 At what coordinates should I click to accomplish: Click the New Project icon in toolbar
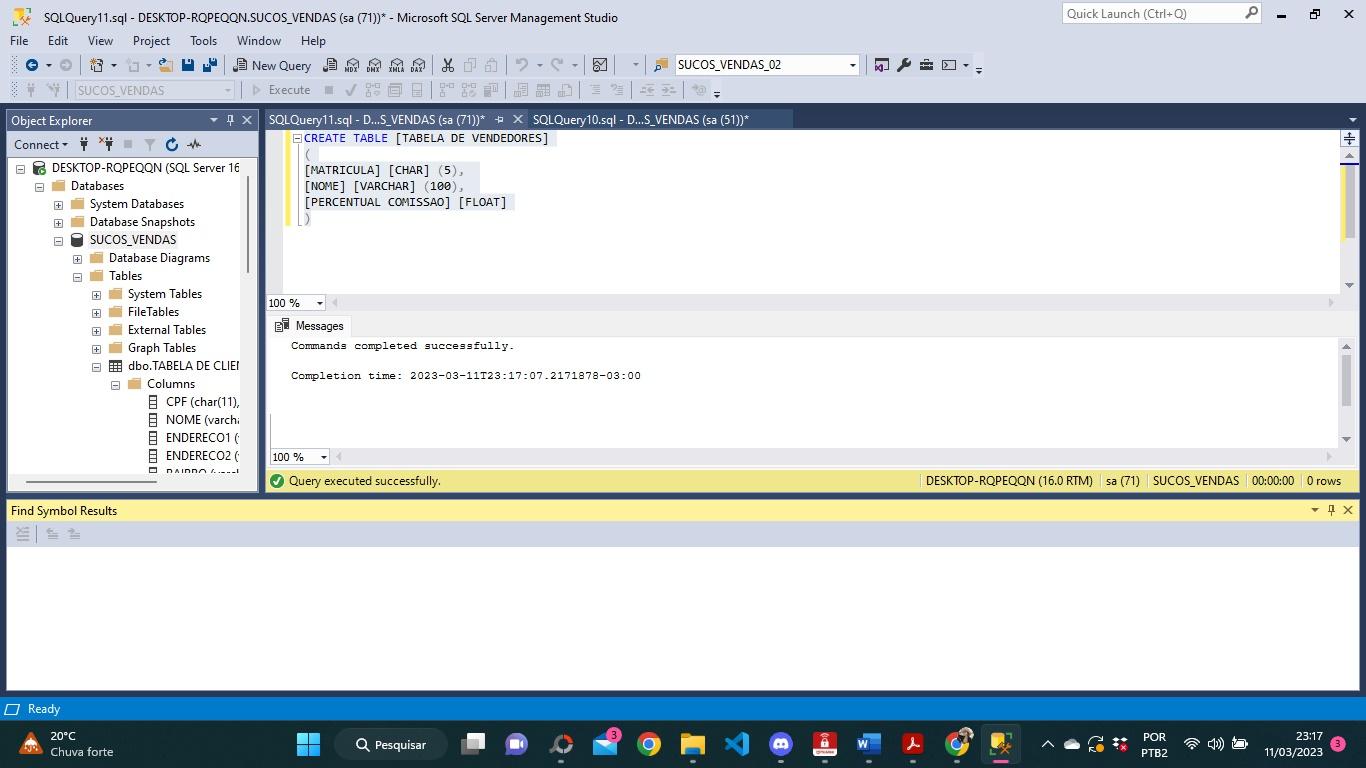97,65
